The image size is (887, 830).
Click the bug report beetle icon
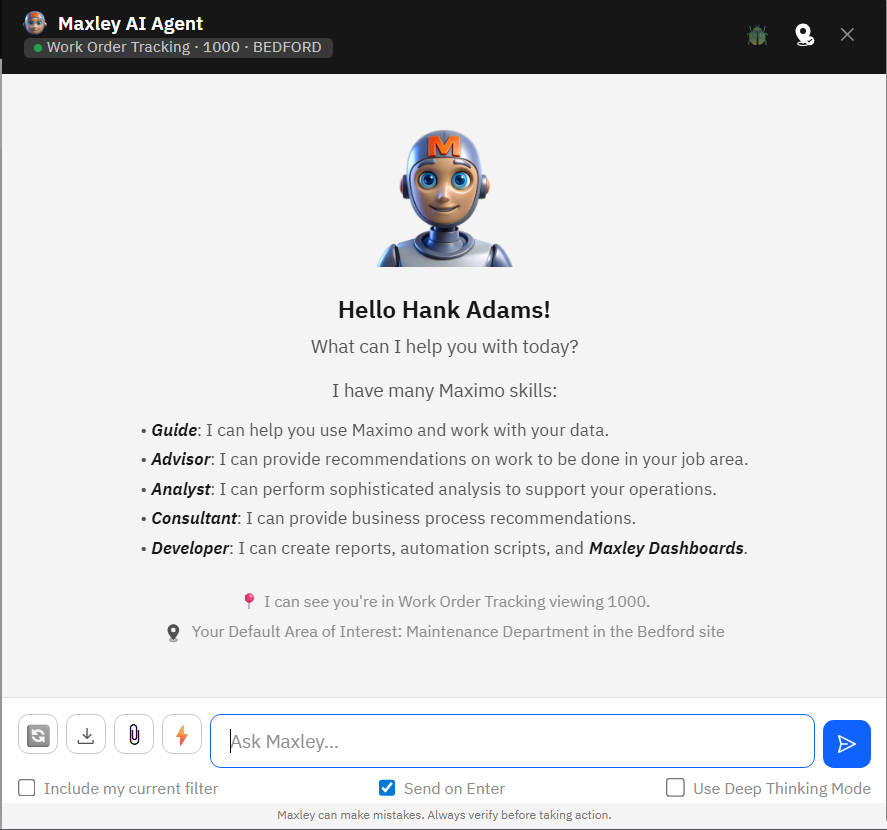pos(757,35)
